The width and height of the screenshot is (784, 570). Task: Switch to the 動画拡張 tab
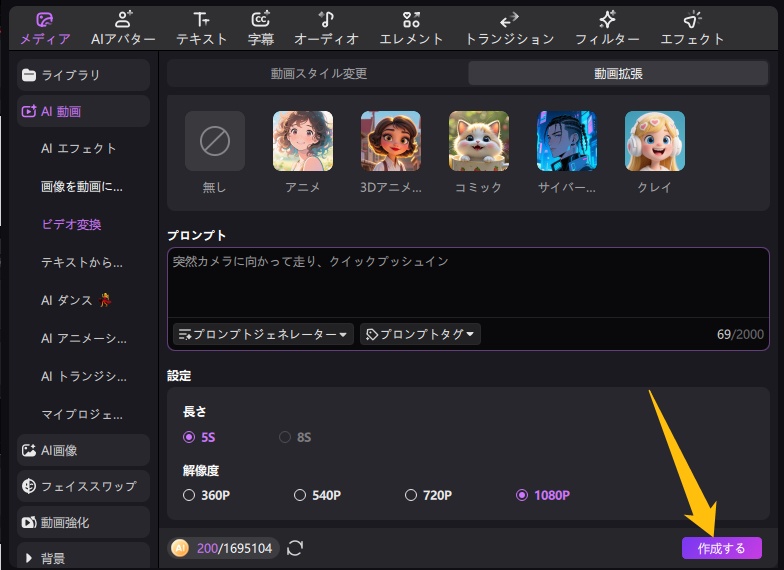pos(618,73)
